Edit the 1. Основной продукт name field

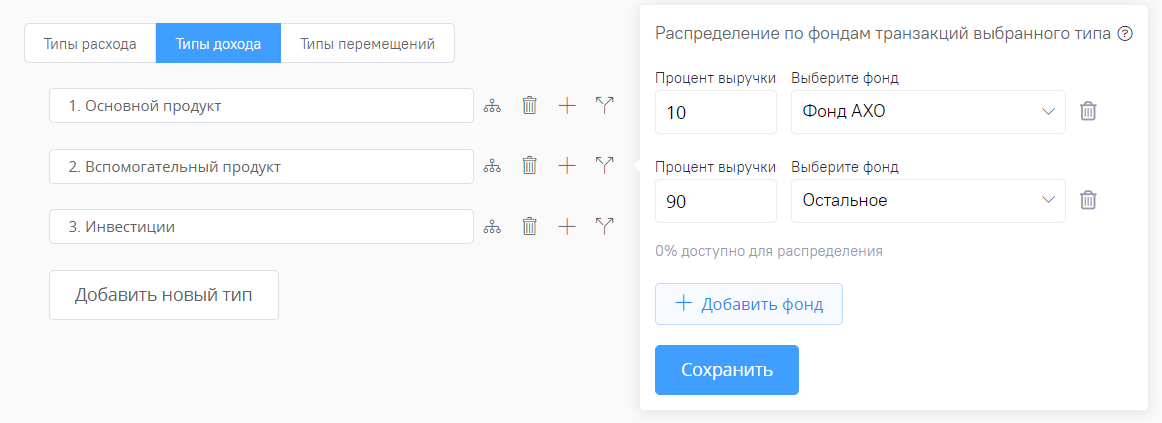coord(262,106)
